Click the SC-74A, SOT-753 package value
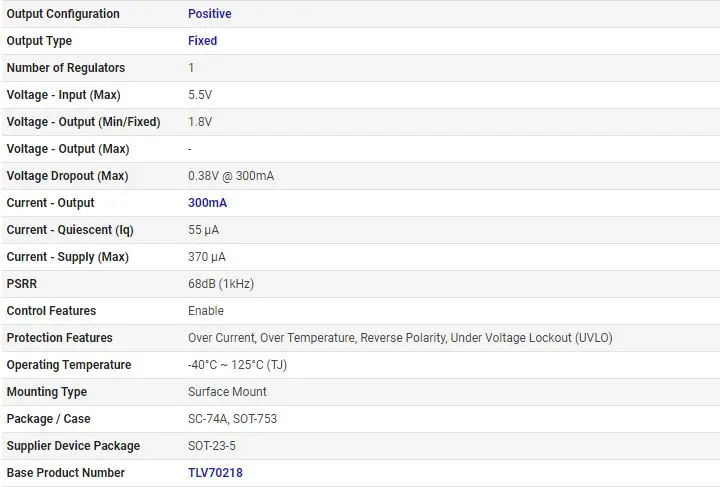 pyautogui.click(x=232, y=419)
